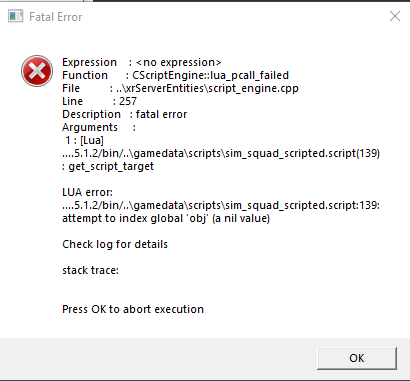
Task: Click the OK button to abort execution
Action: (357, 358)
